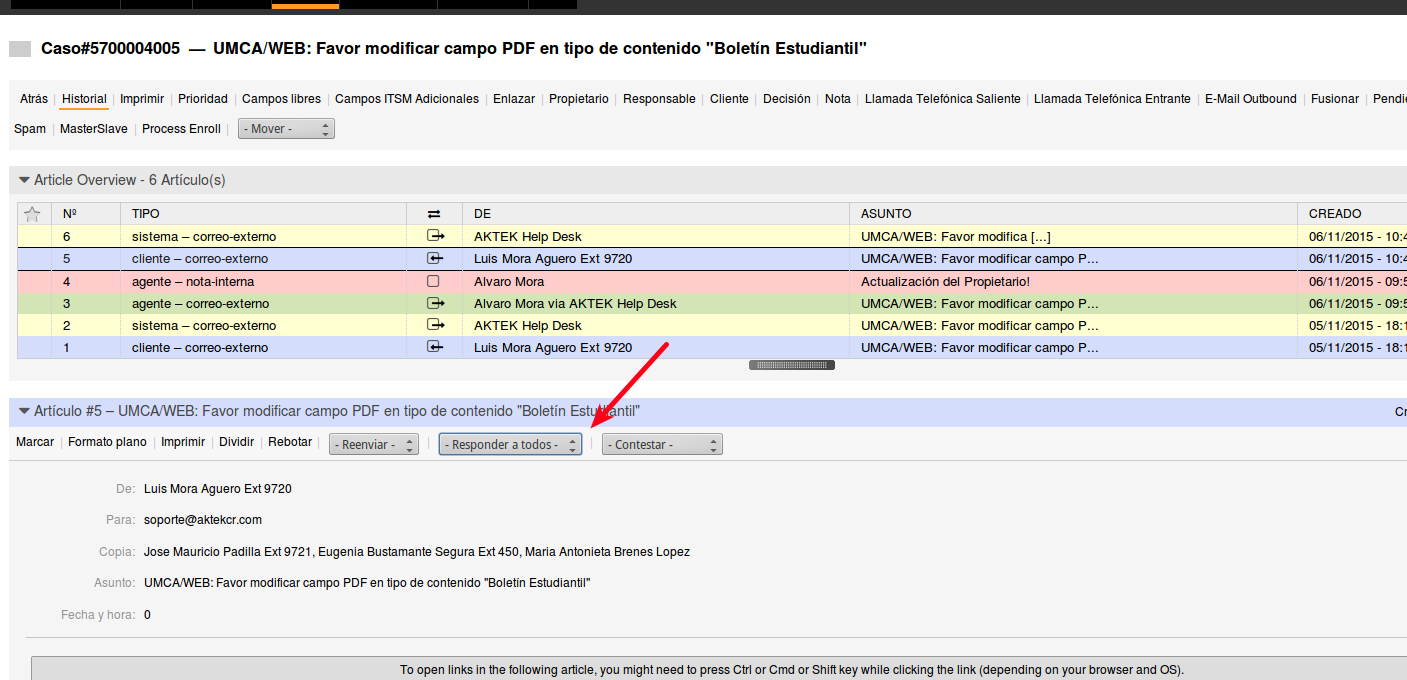Open the Reenviar dropdown
1407x680 pixels.
point(373,445)
